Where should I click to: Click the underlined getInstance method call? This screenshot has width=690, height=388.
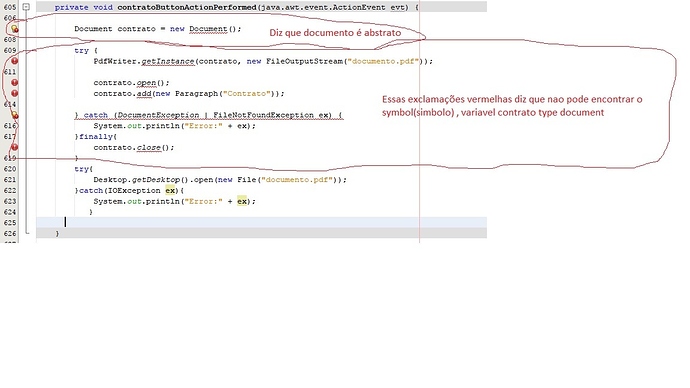(x=168, y=61)
